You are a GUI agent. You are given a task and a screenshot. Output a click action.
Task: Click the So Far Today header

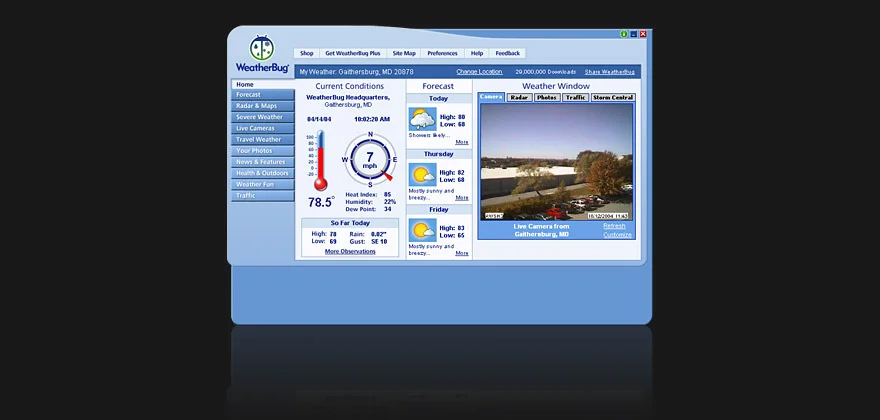(350, 223)
